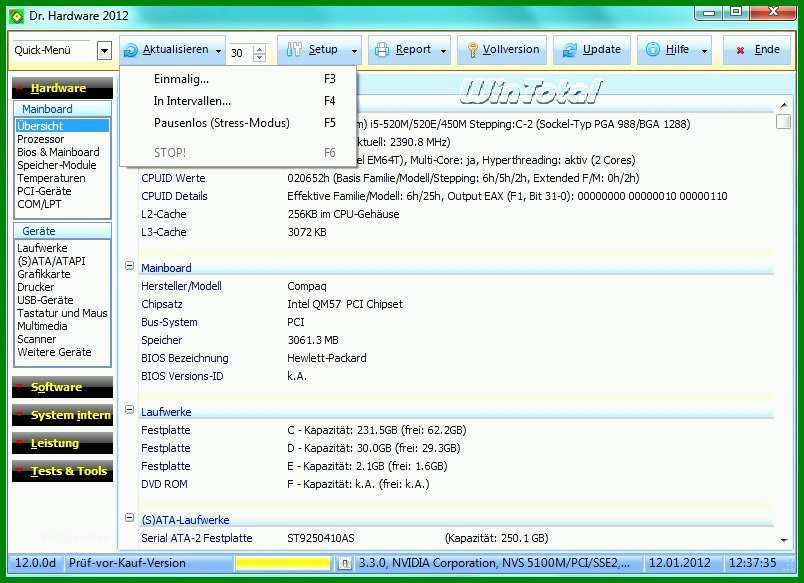This screenshot has height=583, width=804.
Task: Click the scrollbar down arrow
Action: (x=783, y=540)
